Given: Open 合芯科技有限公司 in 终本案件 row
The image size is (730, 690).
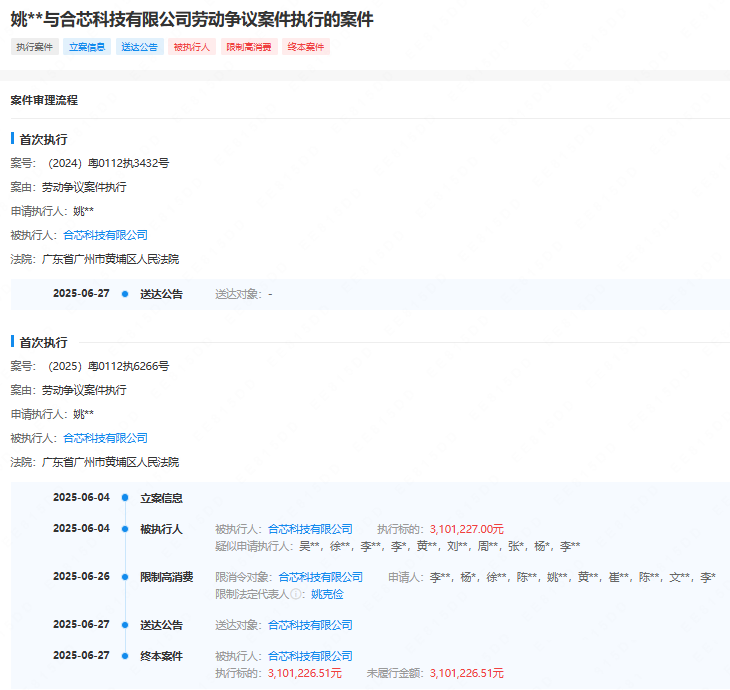Looking at the screenshot, I should click(310, 656).
